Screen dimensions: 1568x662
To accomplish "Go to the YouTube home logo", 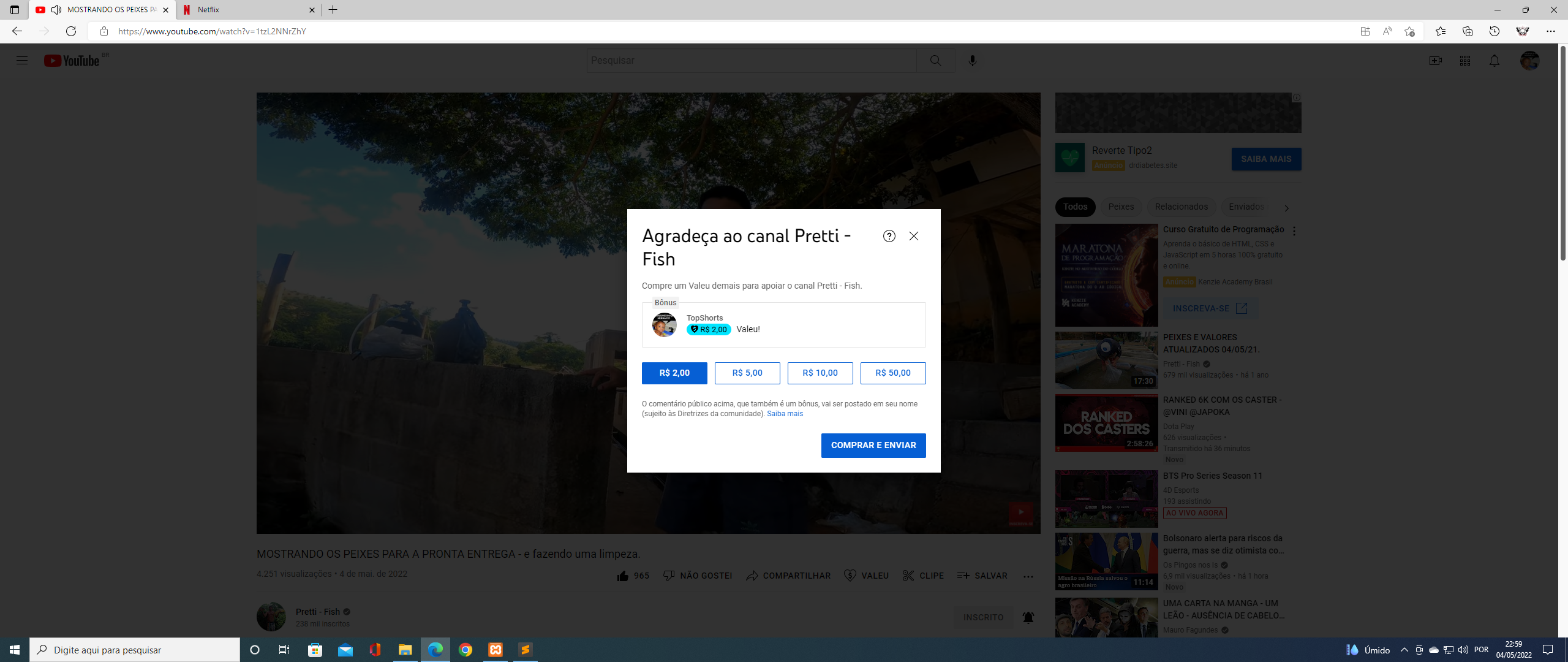I will pyautogui.click(x=72, y=61).
